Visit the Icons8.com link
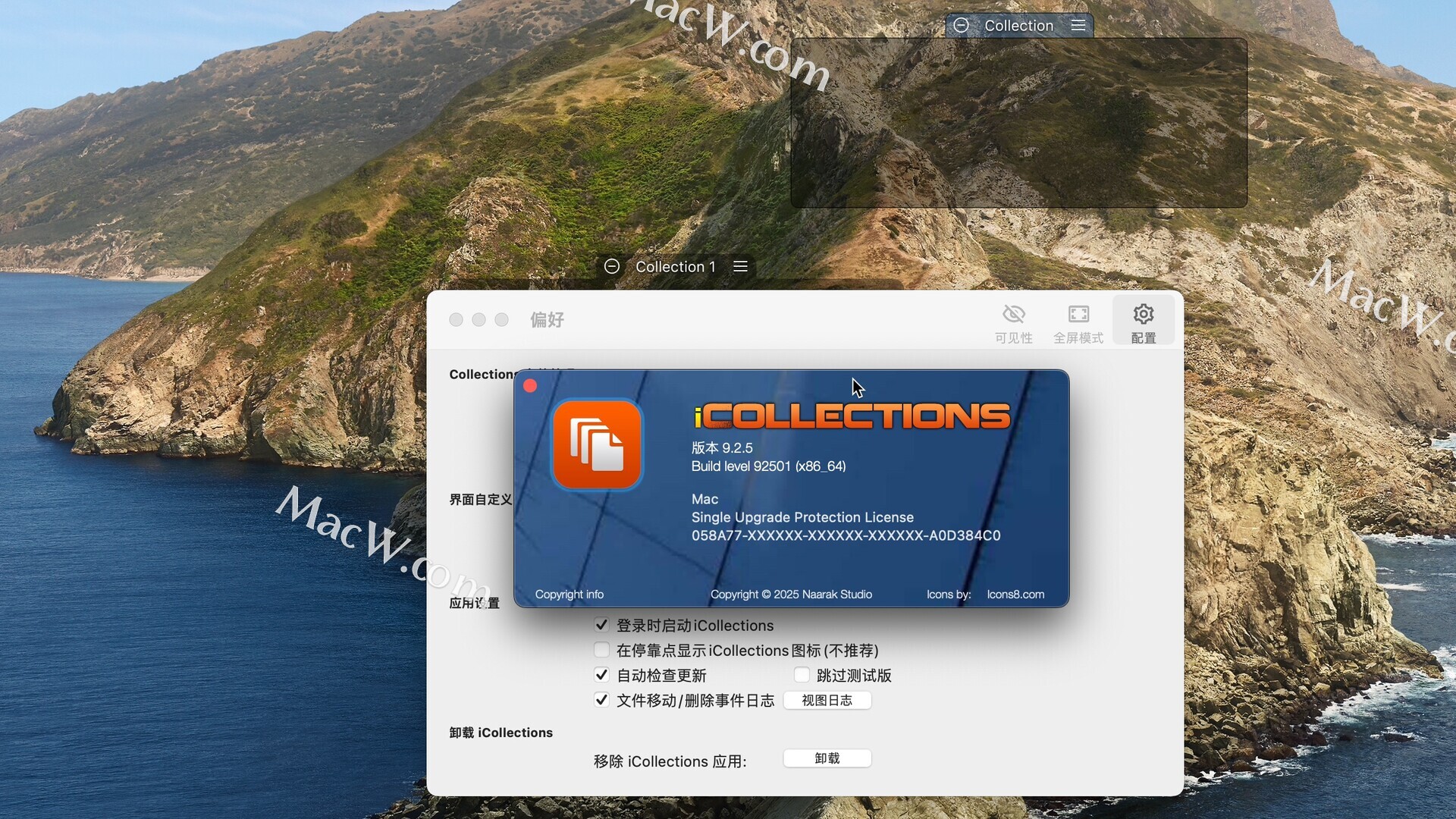The width and height of the screenshot is (1456, 819). pyautogui.click(x=1015, y=595)
